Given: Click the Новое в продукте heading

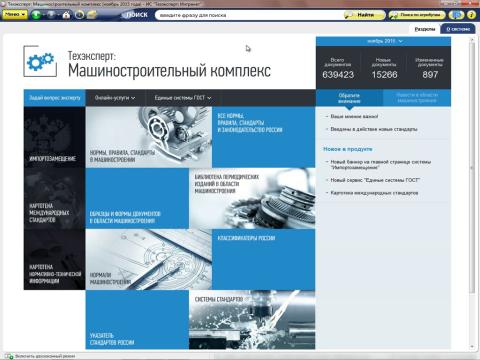Looking at the screenshot, I should pyautogui.click(x=348, y=149).
